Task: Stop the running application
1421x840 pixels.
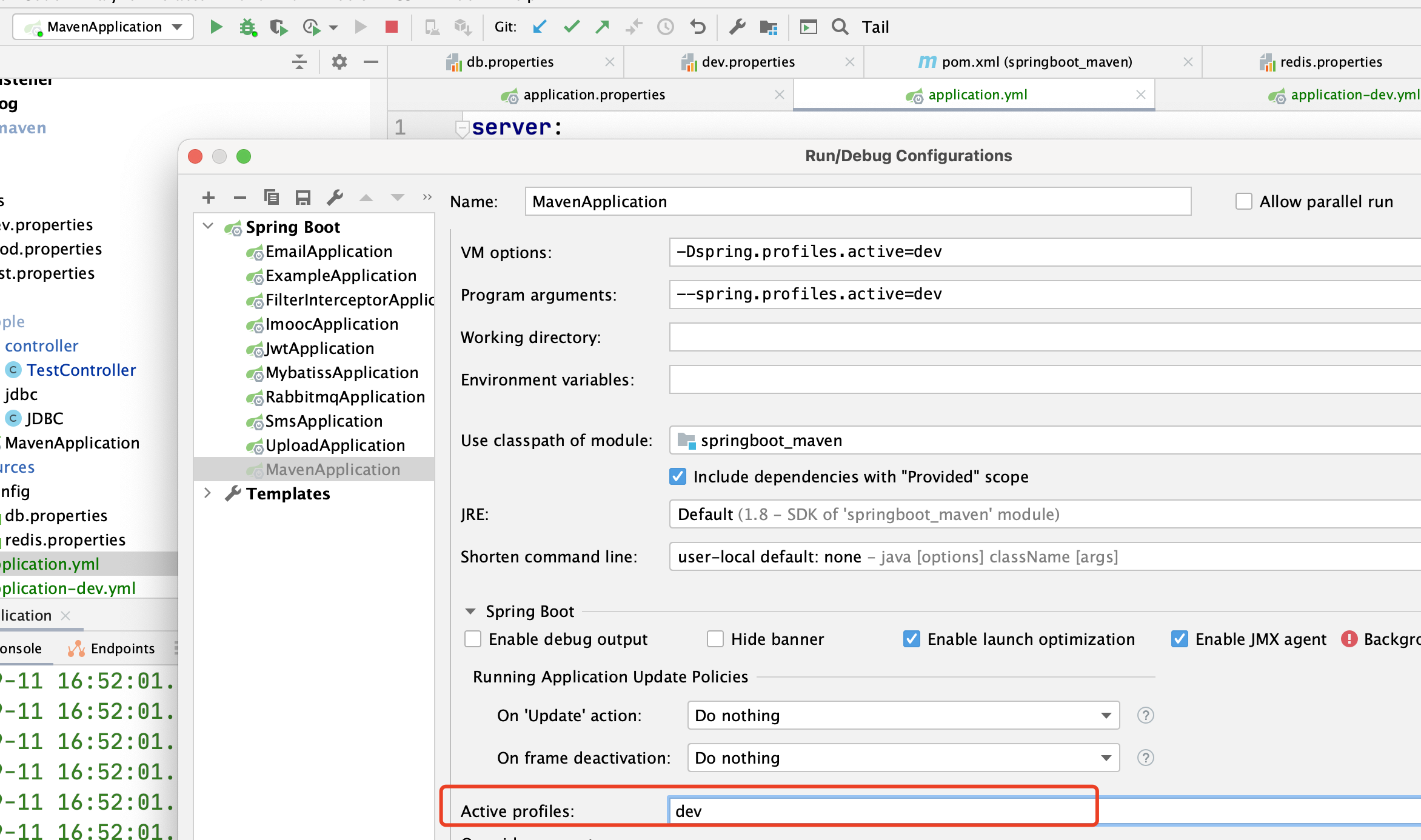Action: tap(392, 27)
